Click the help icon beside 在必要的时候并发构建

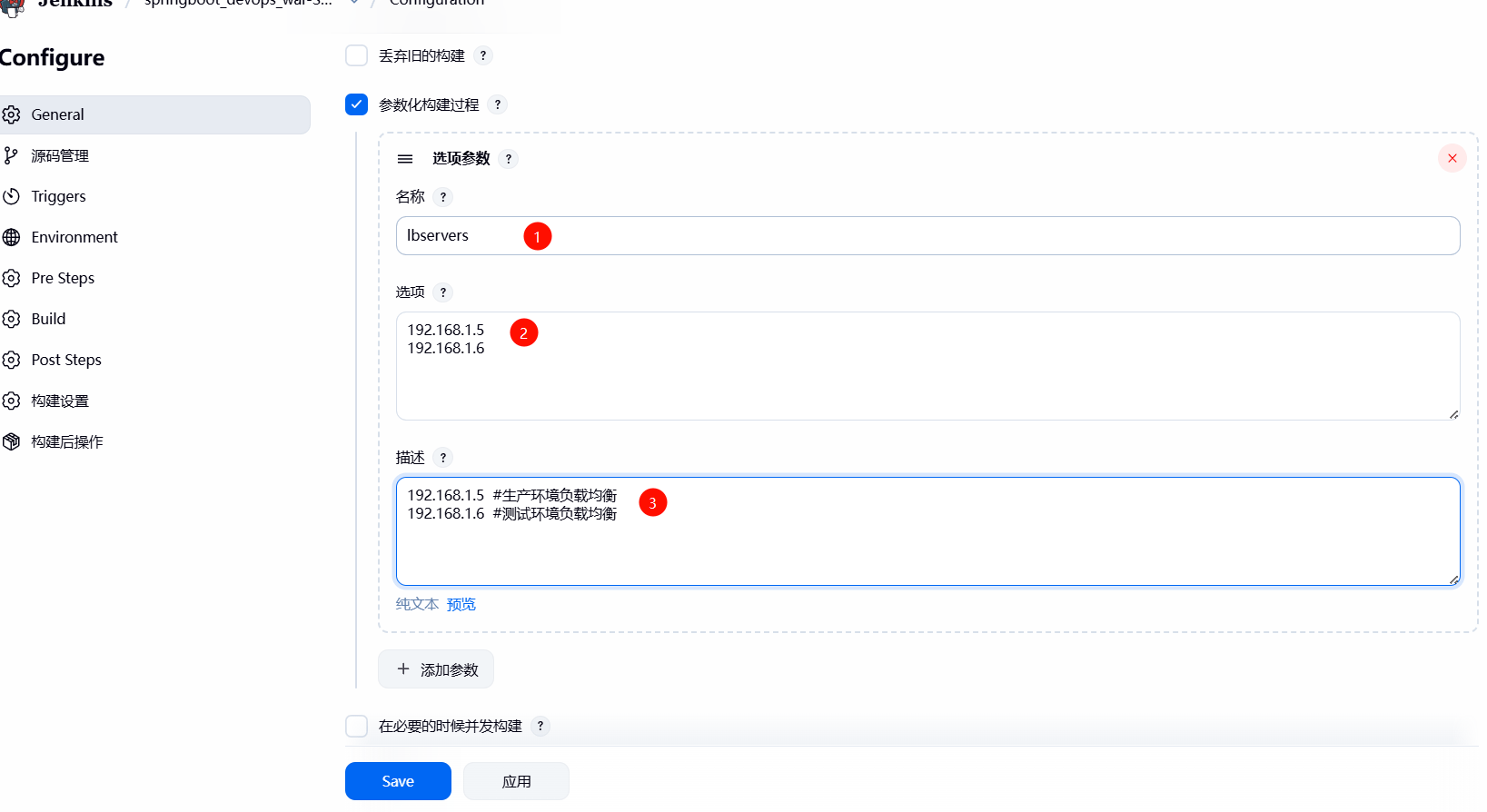[540, 726]
